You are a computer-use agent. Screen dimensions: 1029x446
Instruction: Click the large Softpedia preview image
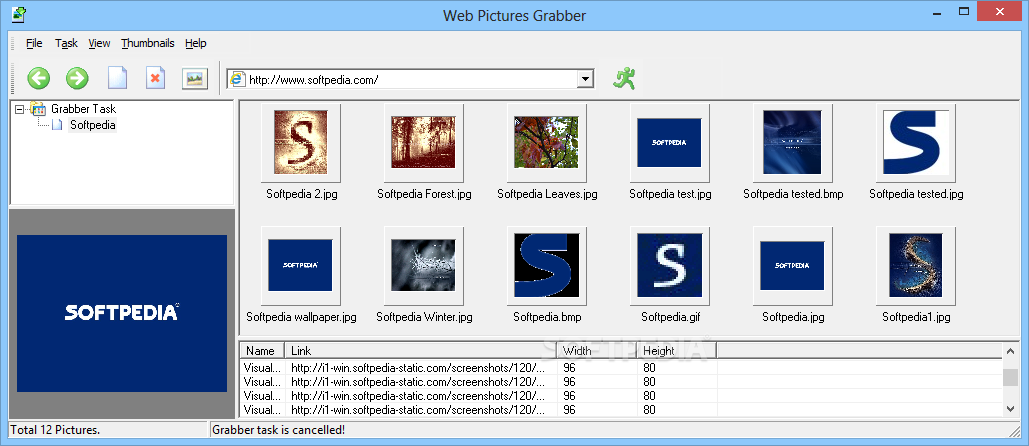[121, 314]
